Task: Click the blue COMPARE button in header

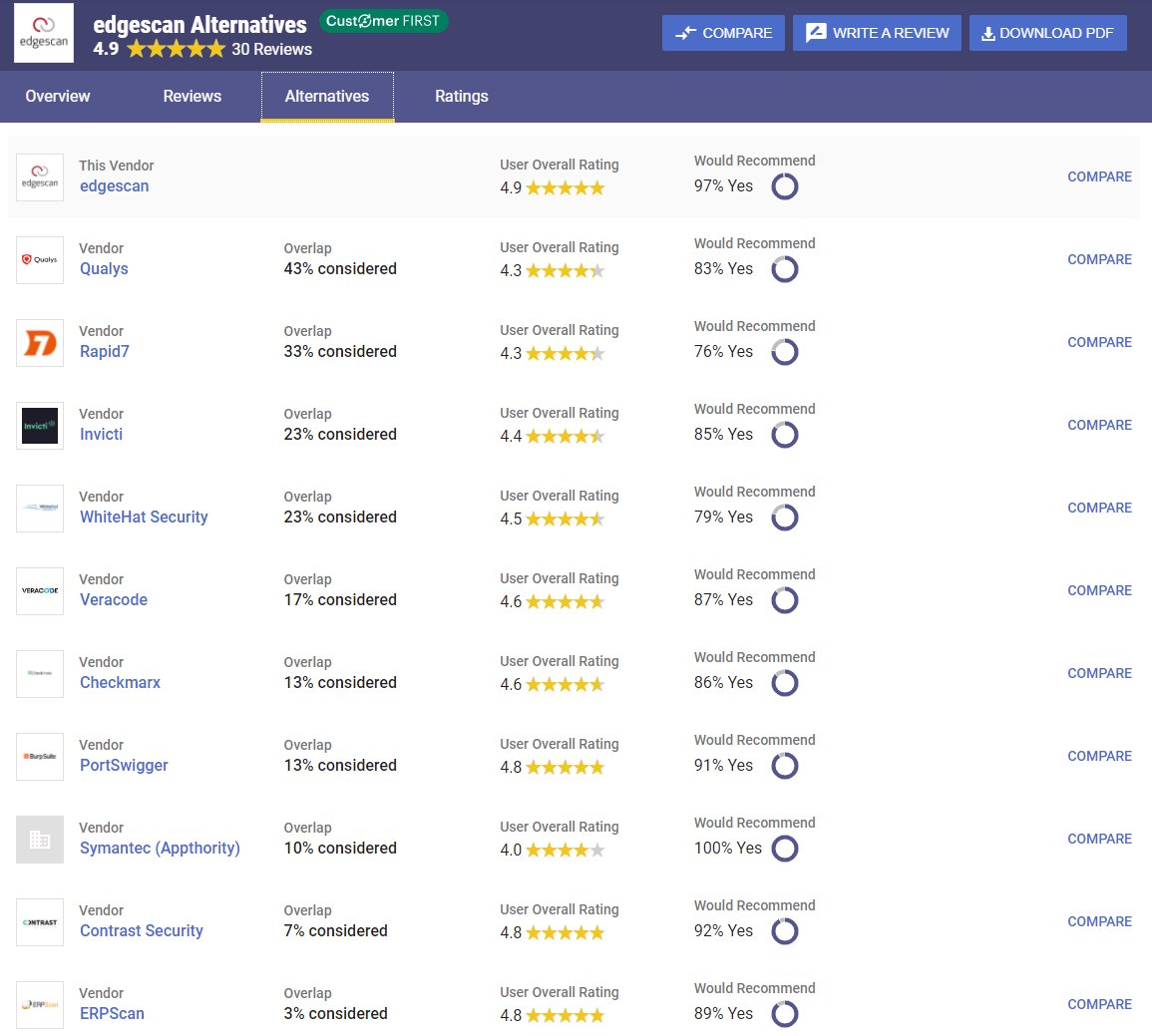Action: tap(723, 33)
